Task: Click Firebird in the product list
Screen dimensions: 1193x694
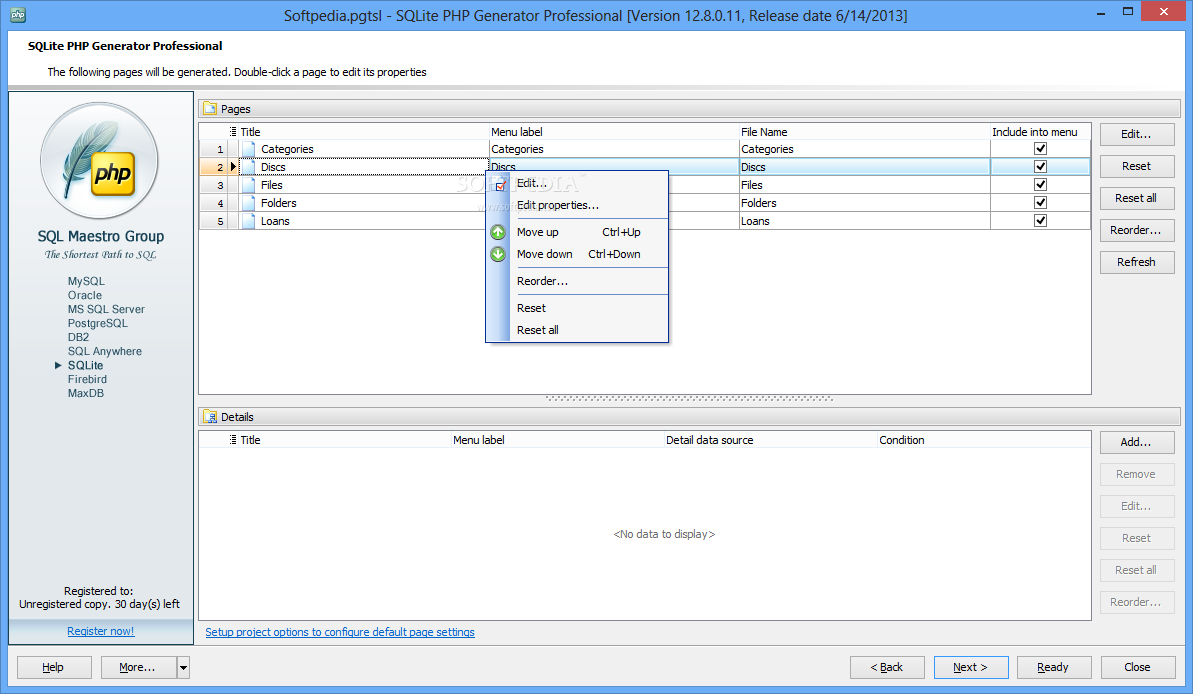Action: click(x=87, y=380)
